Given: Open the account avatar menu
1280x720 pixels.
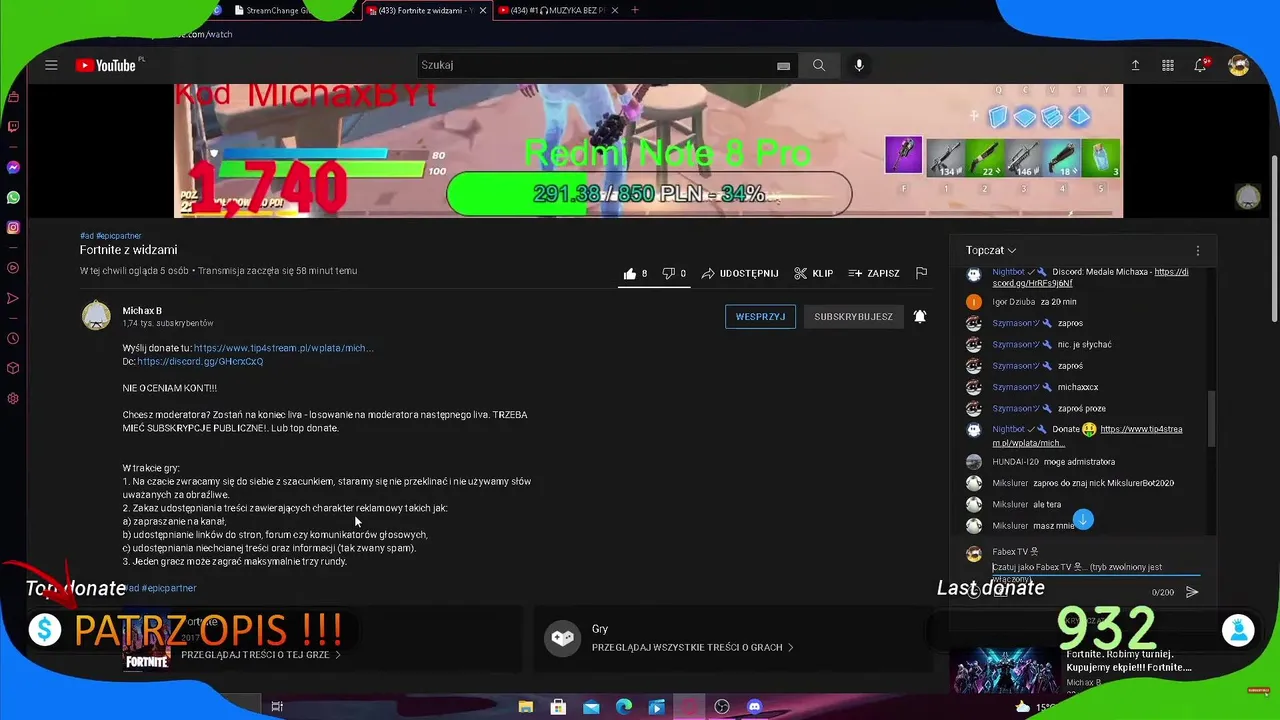Looking at the screenshot, I should (1239, 66).
